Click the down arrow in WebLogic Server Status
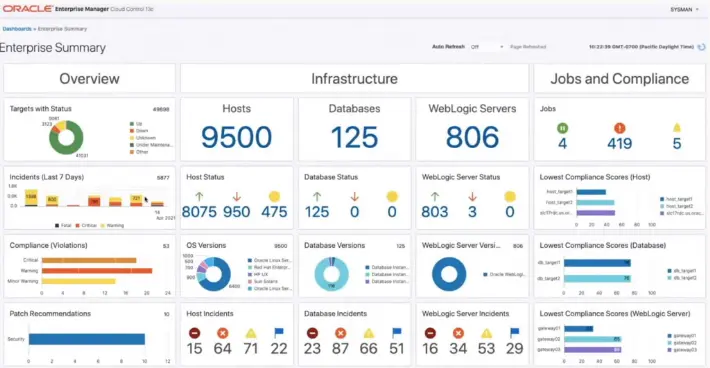Screen dimensions: 710x368 coord(472,196)
